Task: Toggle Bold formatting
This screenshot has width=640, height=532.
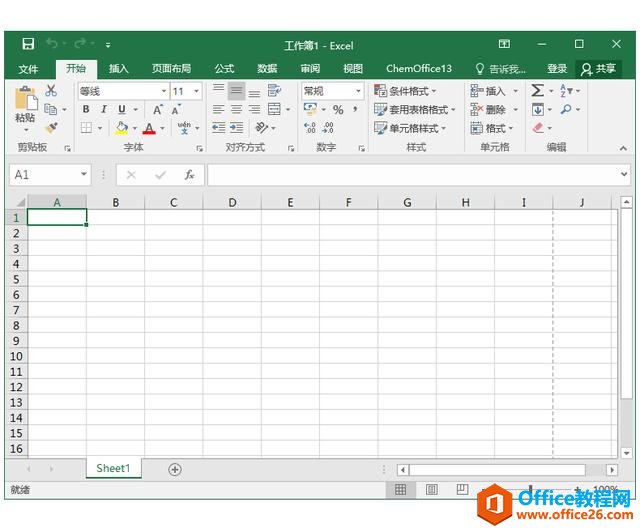Action: click(x=86, y=109)
